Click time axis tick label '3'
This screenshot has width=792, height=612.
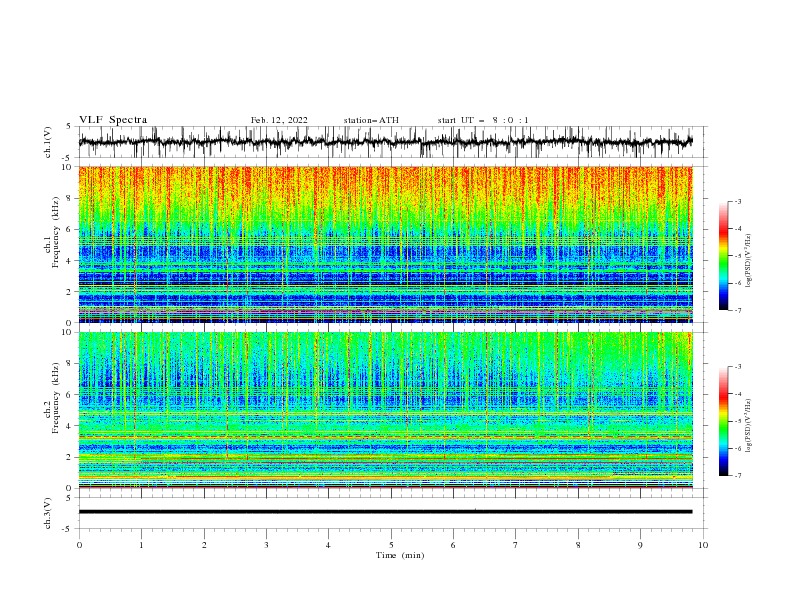(266, 545)
